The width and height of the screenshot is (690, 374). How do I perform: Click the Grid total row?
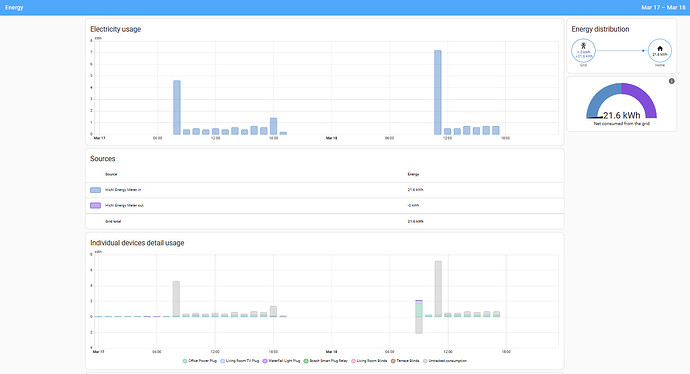click(324, 221)
